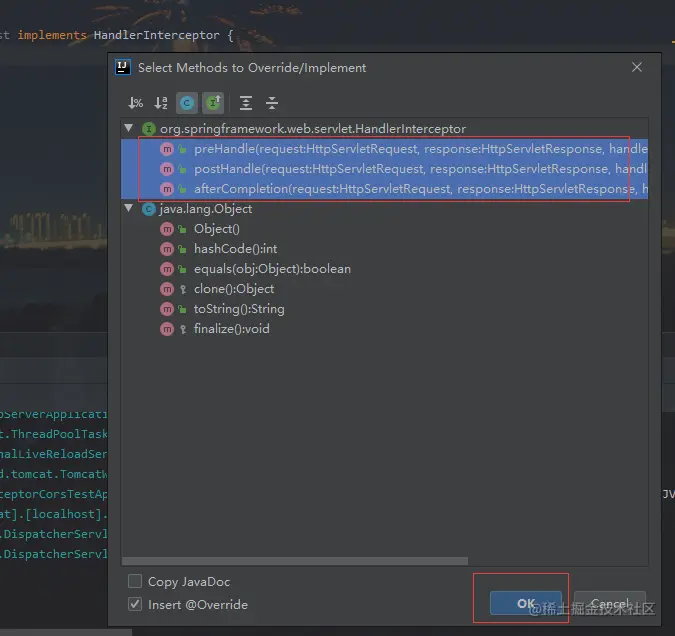This screenshot has width=675, height=636.
Task: Close the Override/Implement dialog
Action: 637,67
